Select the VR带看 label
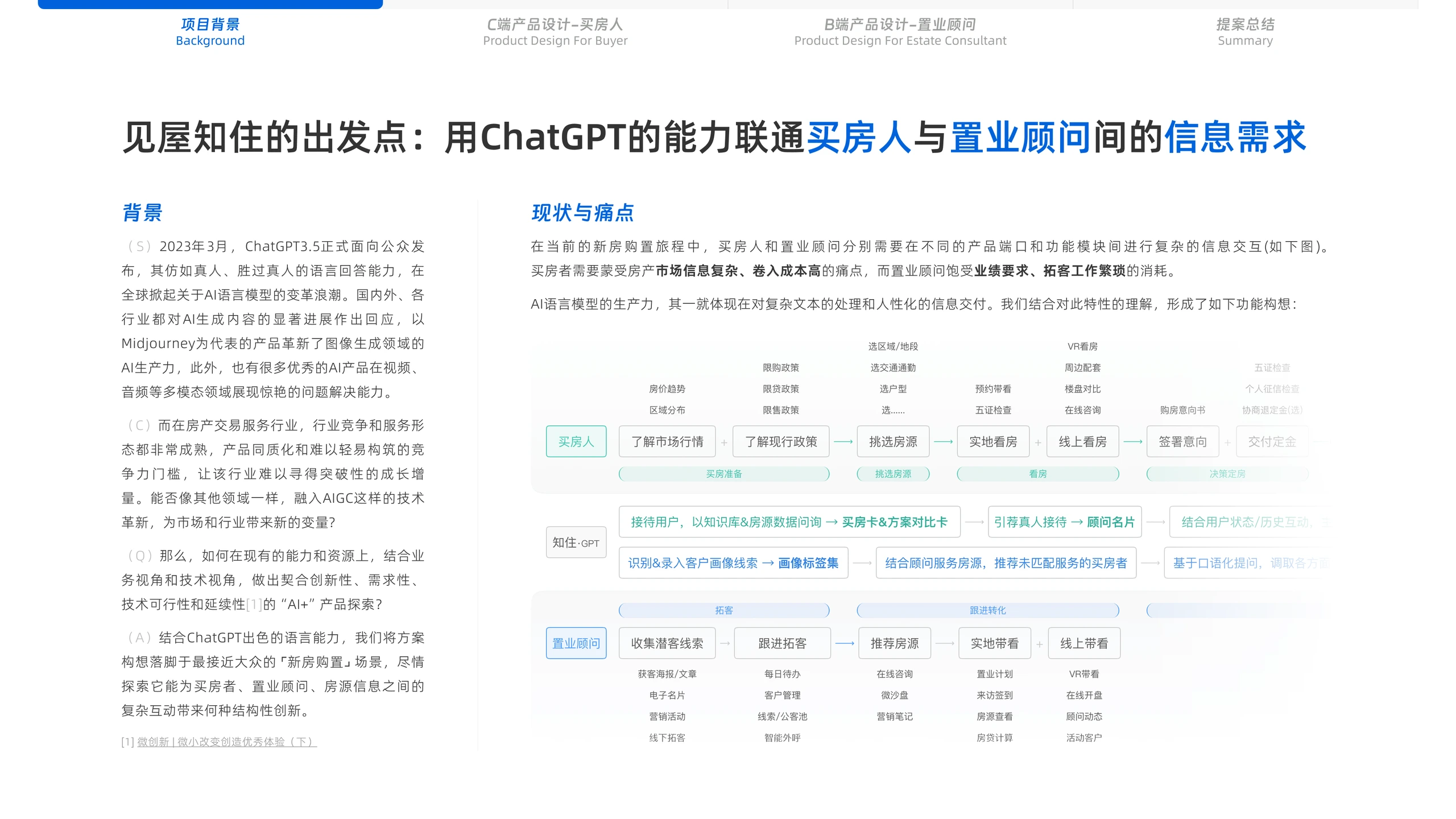Viewport: 1456px width, 819px height. click(1084, 674)
